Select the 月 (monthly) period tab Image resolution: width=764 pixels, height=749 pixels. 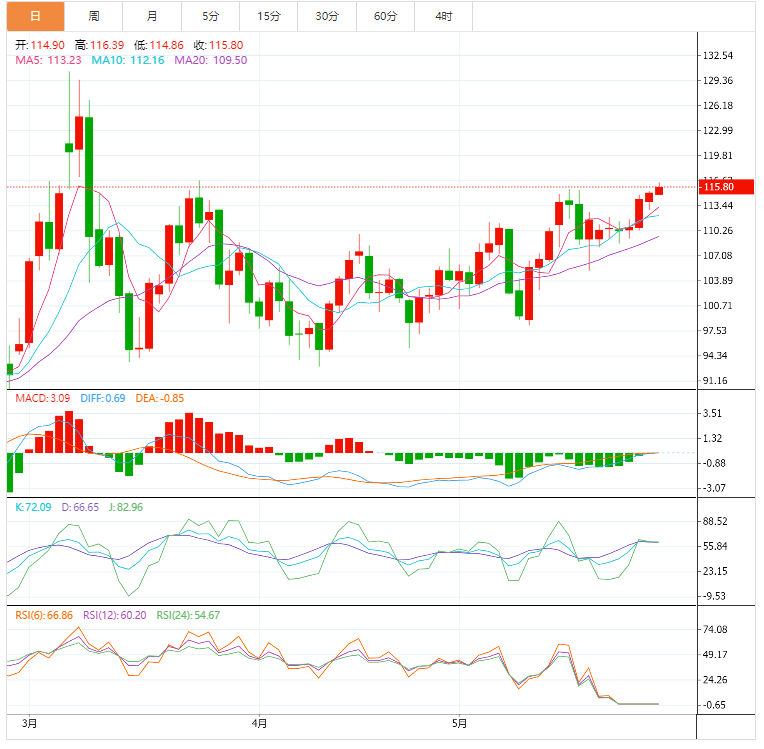click(151, 16)
